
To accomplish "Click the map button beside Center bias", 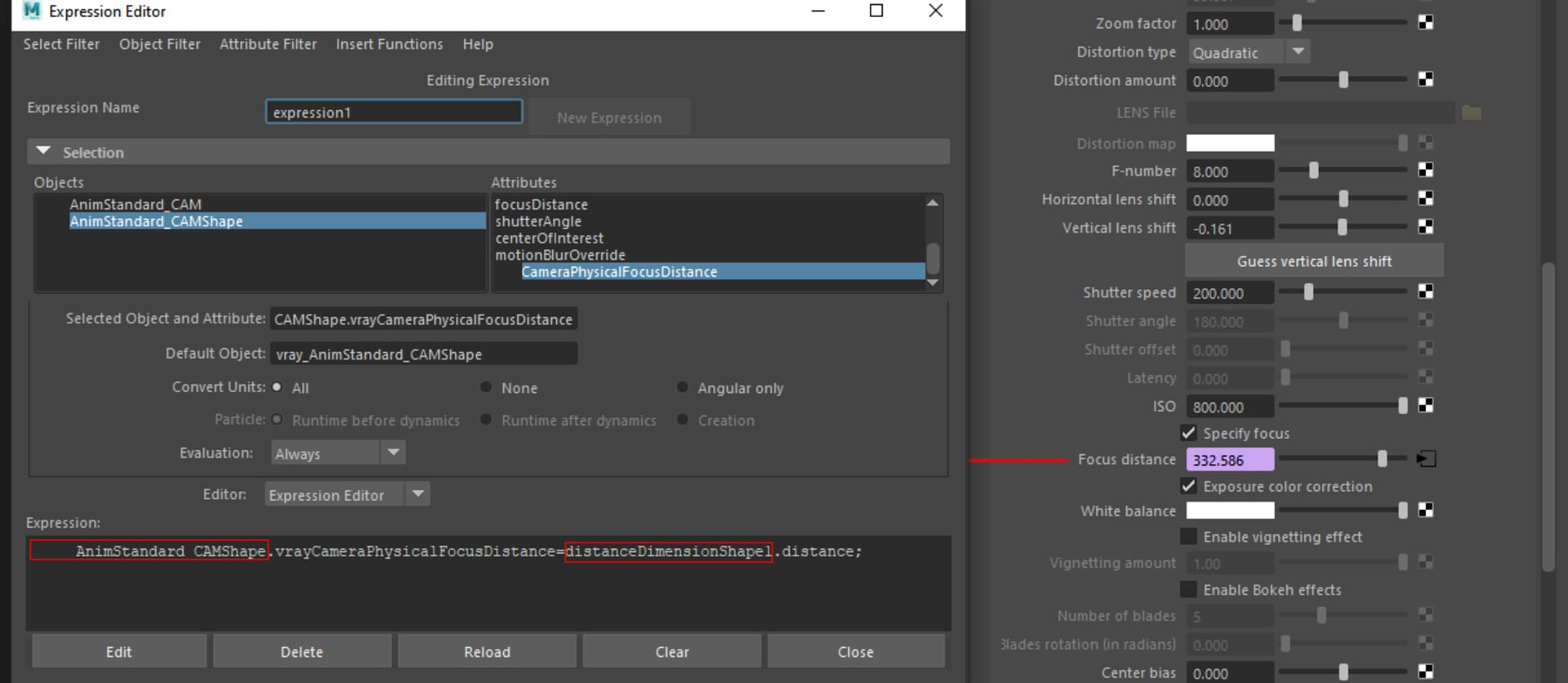I will (x=1425, y=672).
